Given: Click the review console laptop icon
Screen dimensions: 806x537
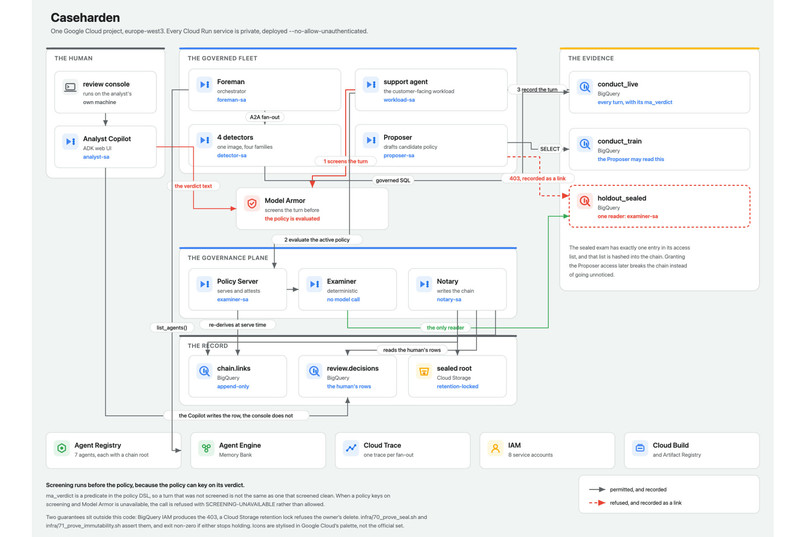Looking at the screenshot, I should pyautogui.click(x=70, y=87).
